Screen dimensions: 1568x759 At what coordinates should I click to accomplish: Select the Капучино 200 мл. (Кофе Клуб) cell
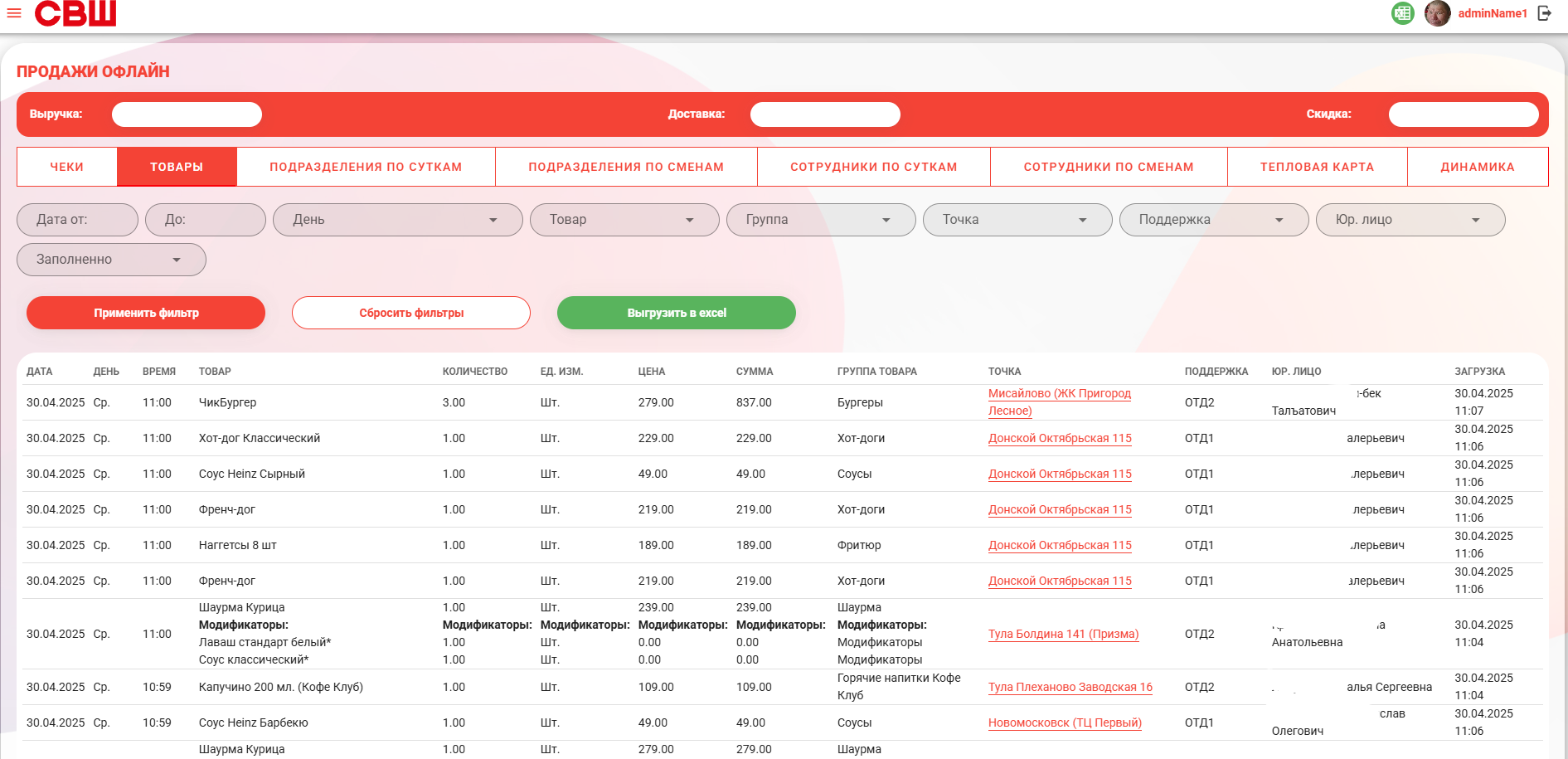click(x=281, y=687)
